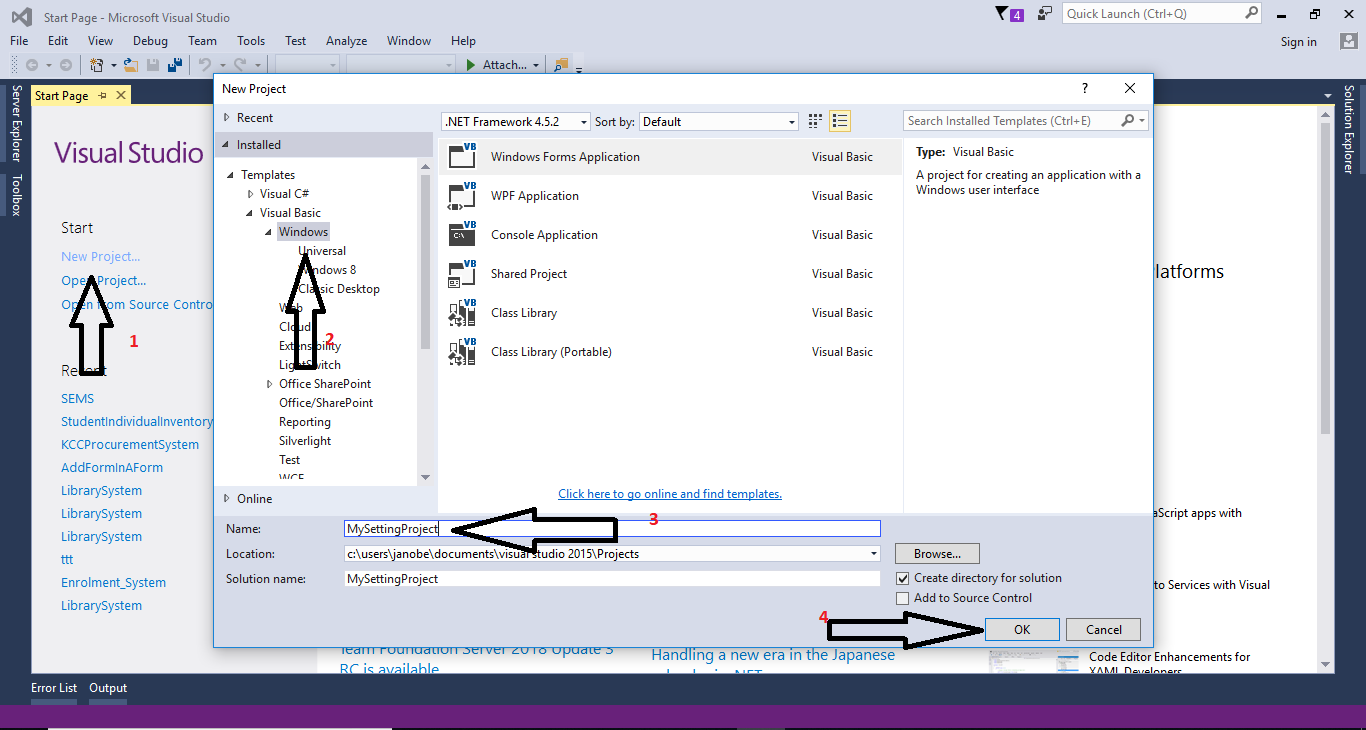The image size is (1366, 730).
Task: Click the Find in Files toolbar icon
Action: (x=561, y=65)
